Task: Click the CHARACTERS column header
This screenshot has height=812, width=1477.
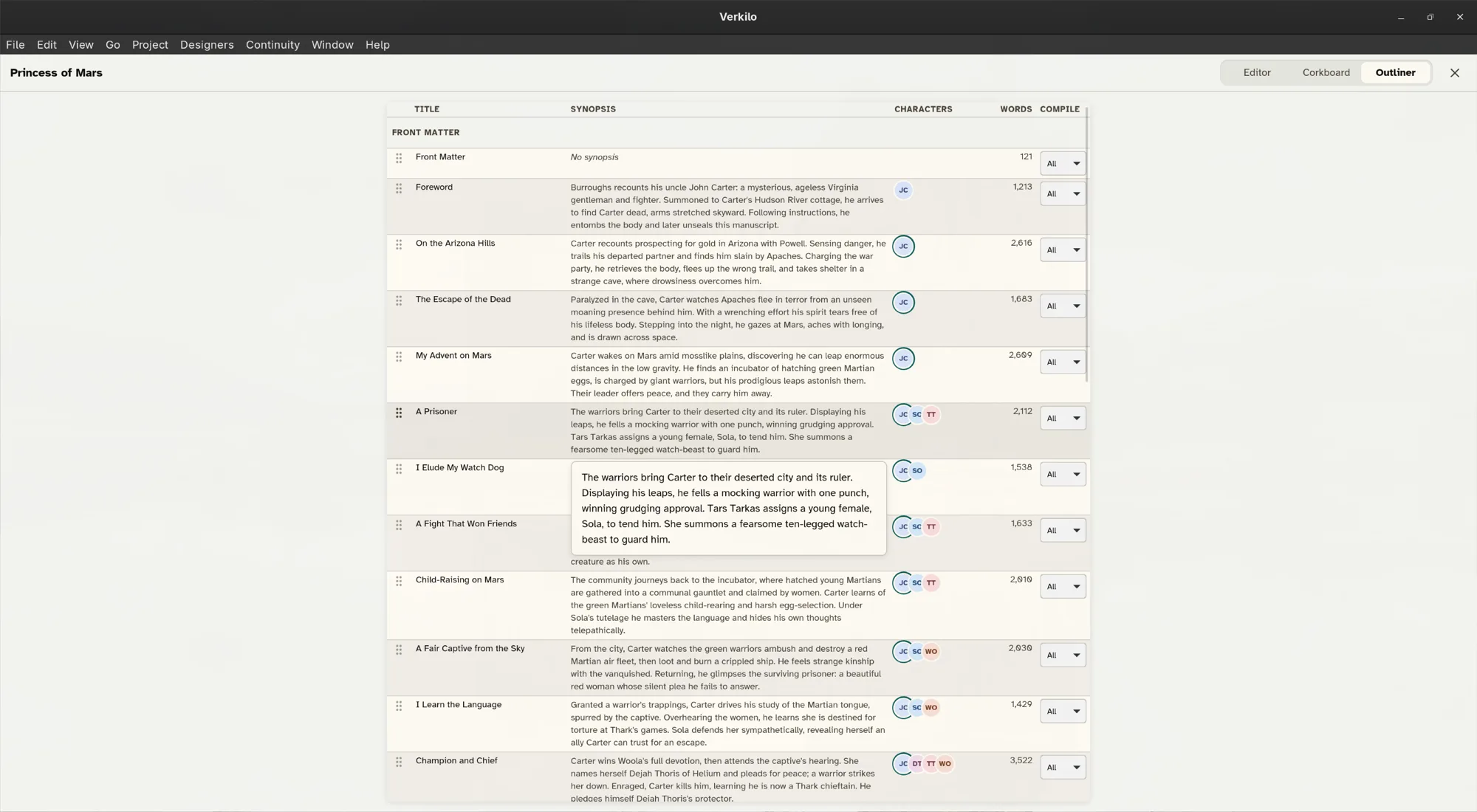Action: [923, 109]
